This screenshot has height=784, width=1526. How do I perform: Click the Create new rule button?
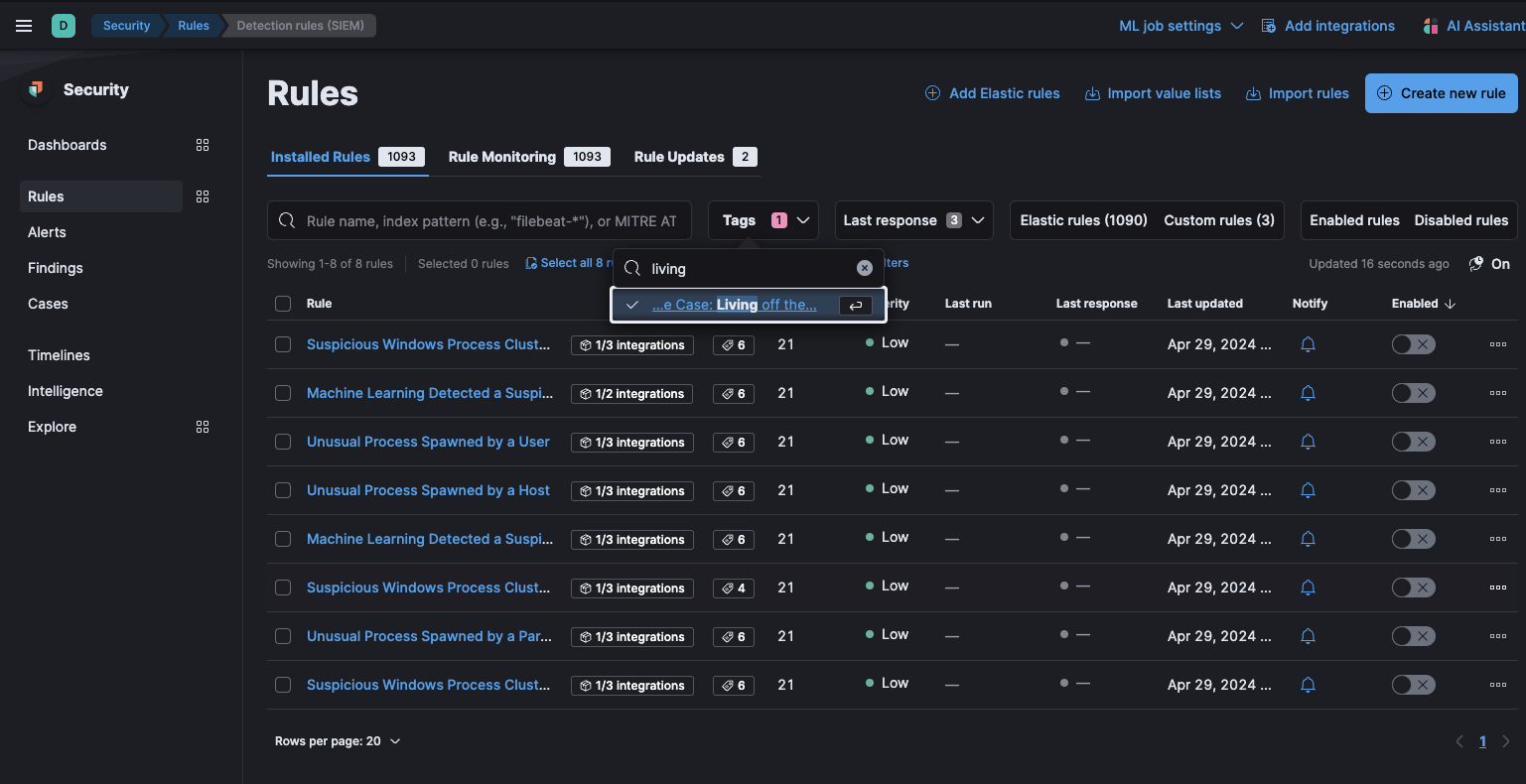1441,92
